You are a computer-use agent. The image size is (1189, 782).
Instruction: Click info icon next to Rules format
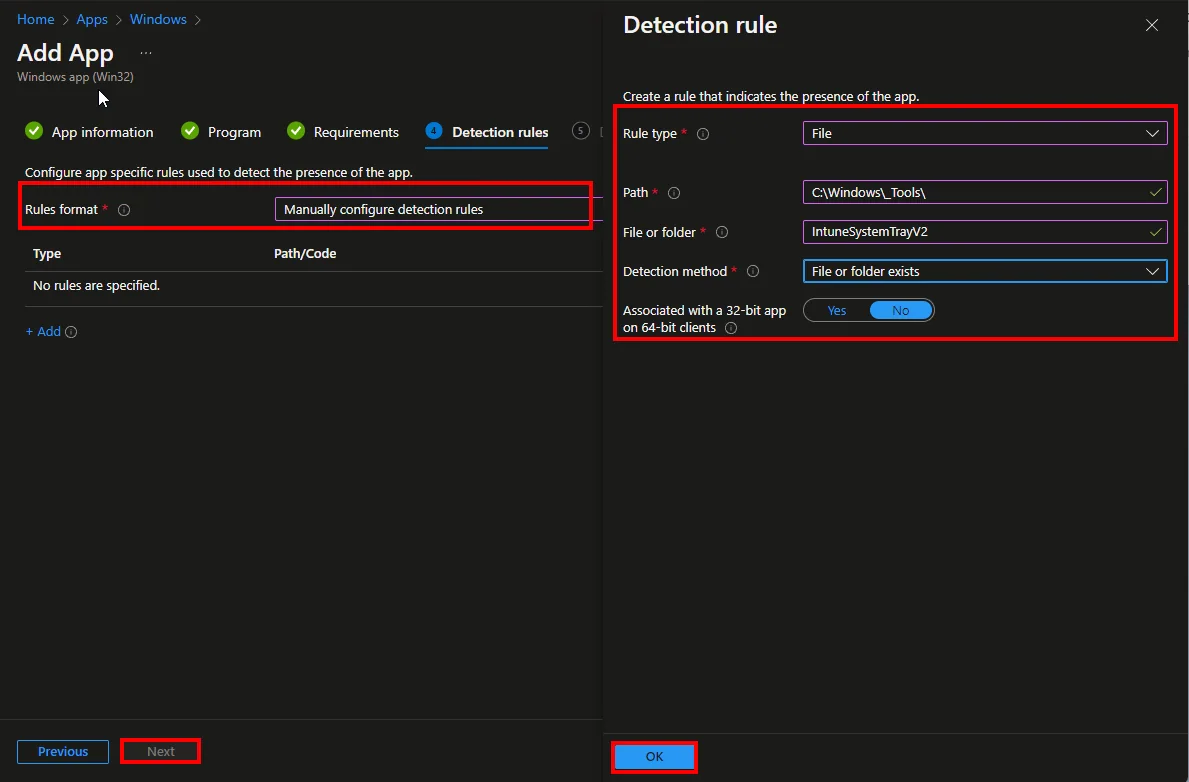point(124,210)
